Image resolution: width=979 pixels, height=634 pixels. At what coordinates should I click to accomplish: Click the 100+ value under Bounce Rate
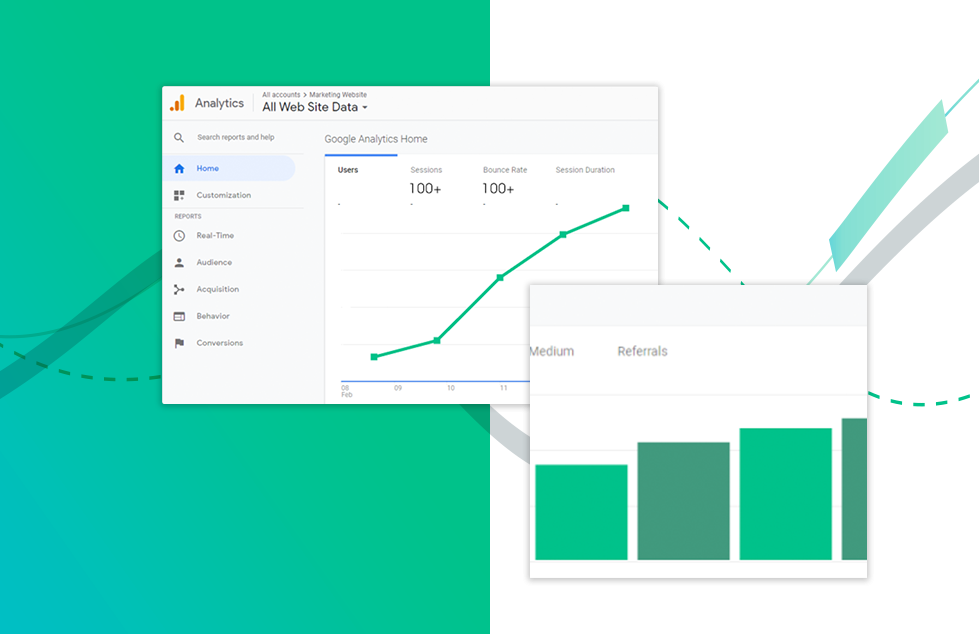pos(498,189)
